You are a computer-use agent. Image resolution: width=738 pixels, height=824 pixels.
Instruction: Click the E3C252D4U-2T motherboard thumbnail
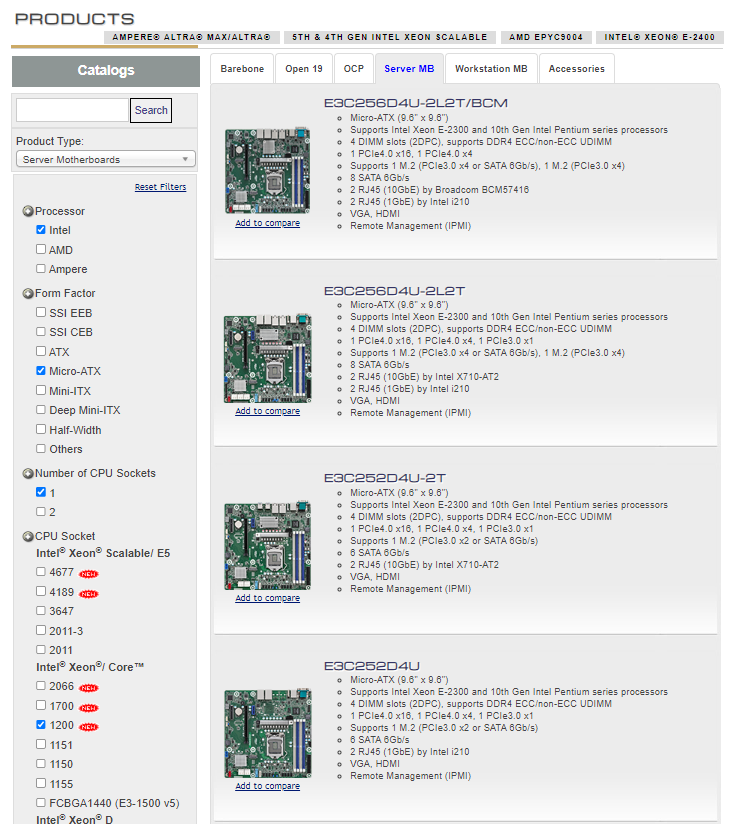pos(268,545)
